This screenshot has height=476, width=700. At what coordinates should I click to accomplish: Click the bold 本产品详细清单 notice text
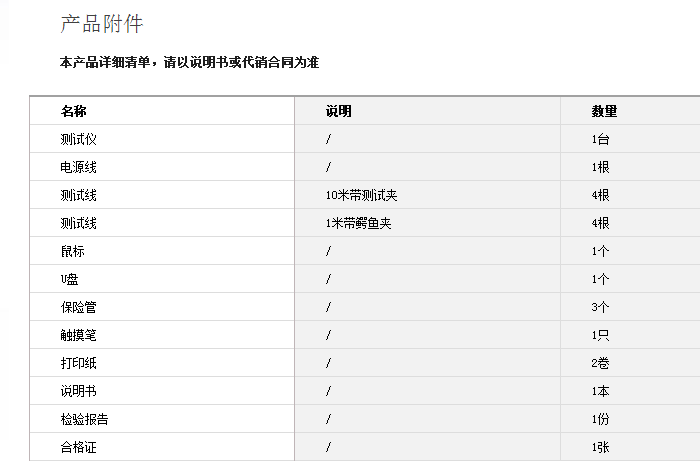(x=189, y=63)
